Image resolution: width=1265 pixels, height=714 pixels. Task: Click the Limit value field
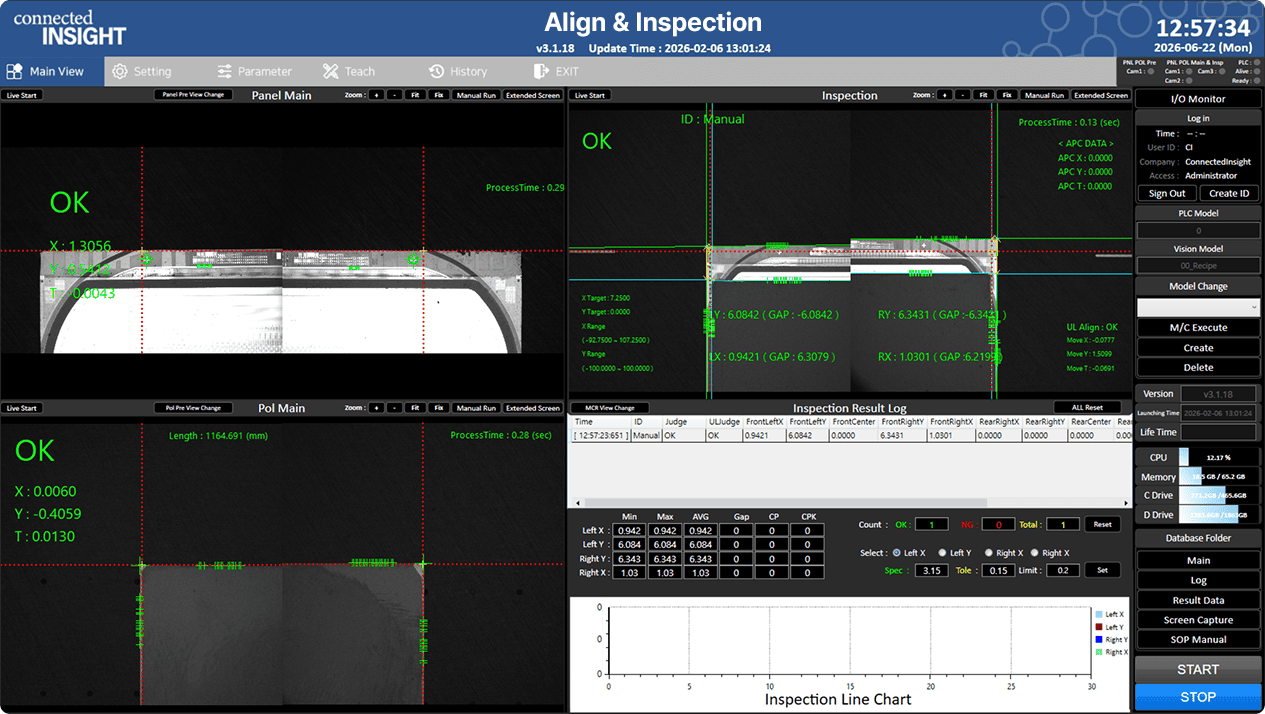tap(1063, 570)
